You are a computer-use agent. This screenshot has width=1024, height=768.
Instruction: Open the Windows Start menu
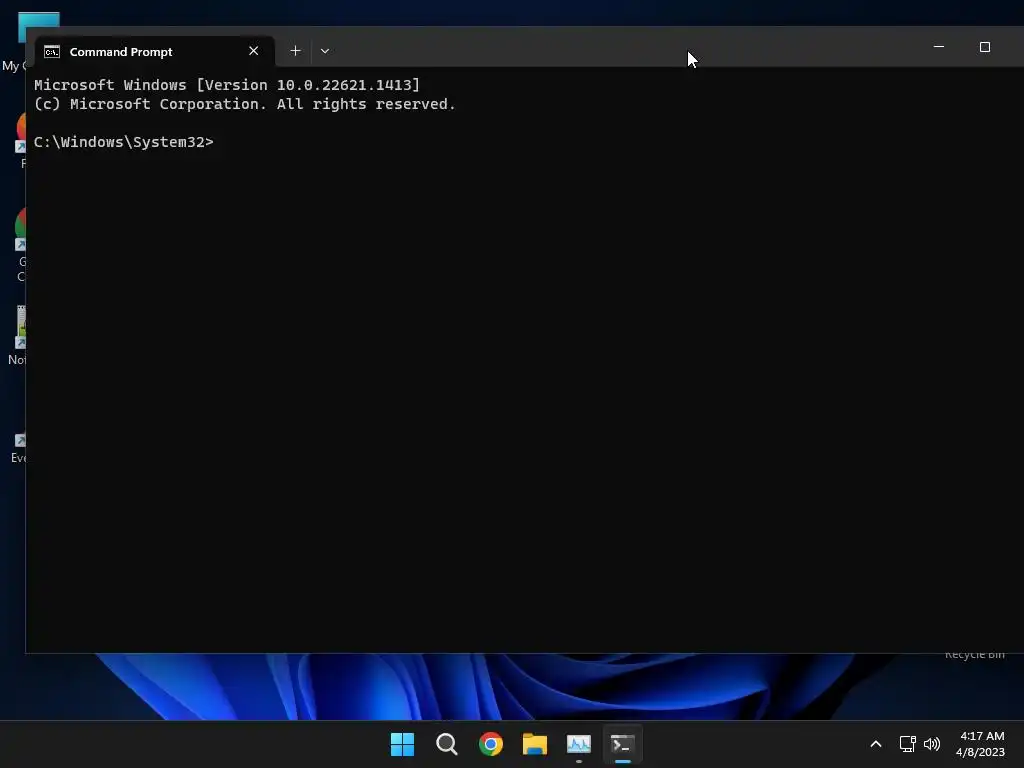tap(402, 744)
